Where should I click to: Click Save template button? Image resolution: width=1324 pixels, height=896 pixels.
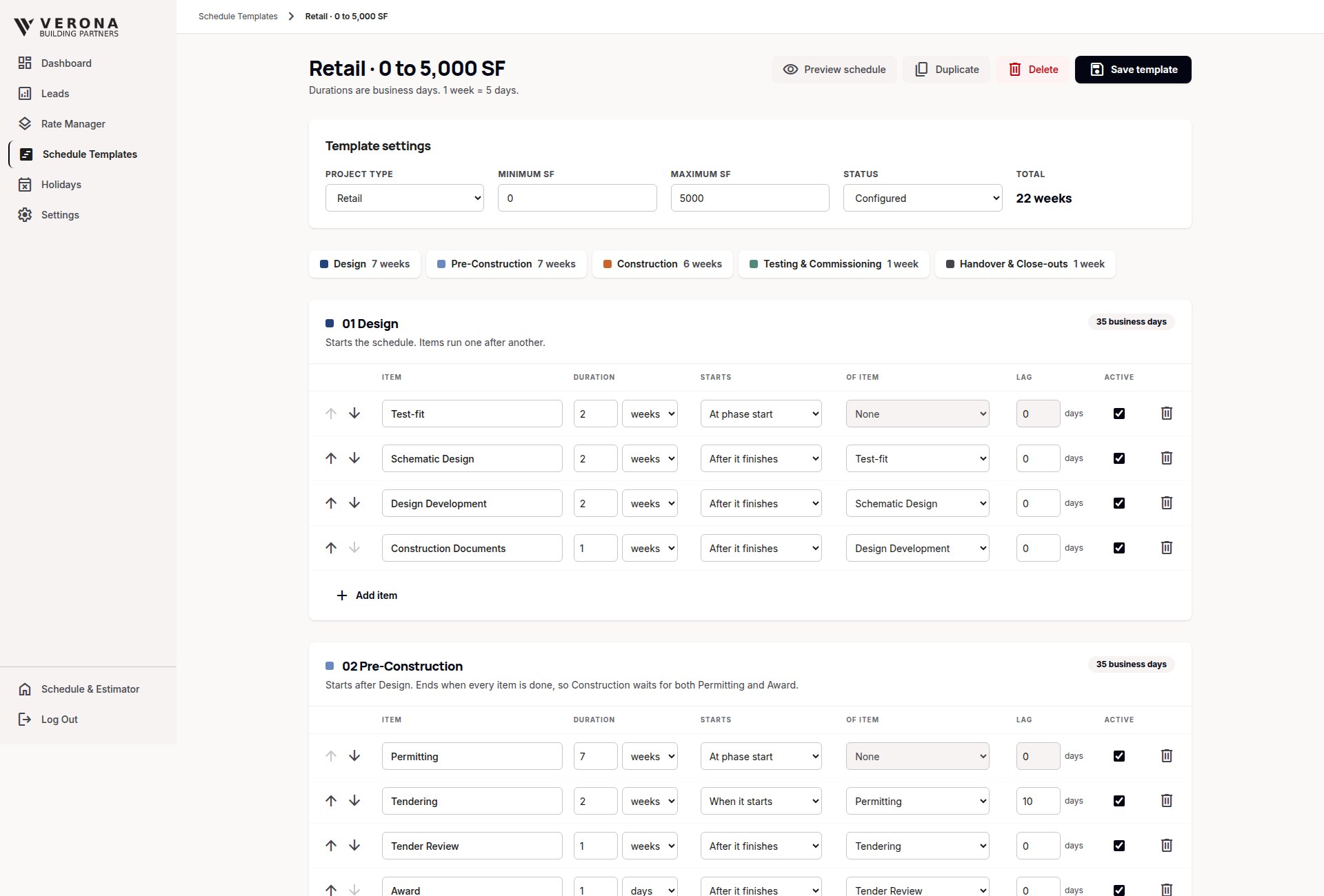[1133, 70]
